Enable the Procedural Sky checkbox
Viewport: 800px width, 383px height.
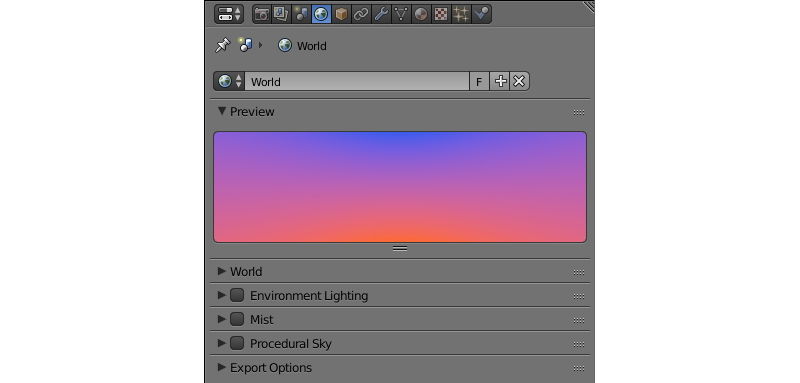(237, 343)
